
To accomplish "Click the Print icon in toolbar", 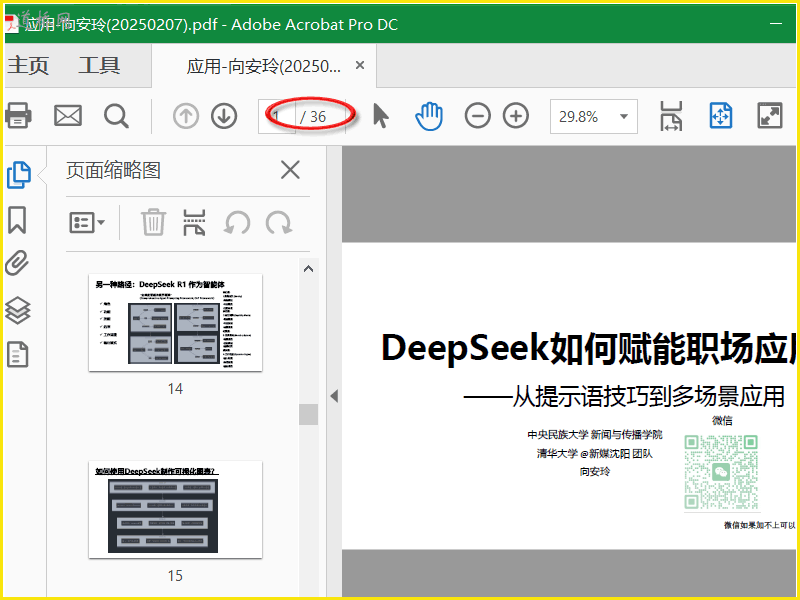I will [18, 116].
